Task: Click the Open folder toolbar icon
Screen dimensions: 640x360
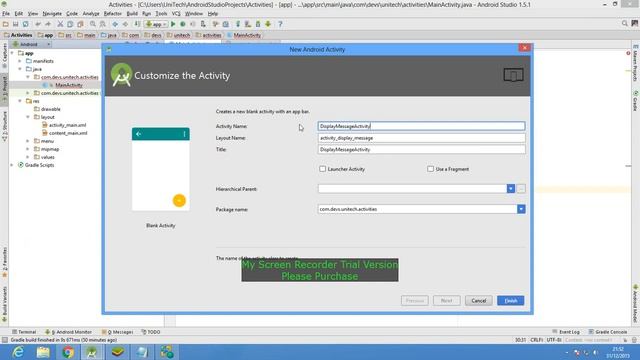Action: (6, 24)
